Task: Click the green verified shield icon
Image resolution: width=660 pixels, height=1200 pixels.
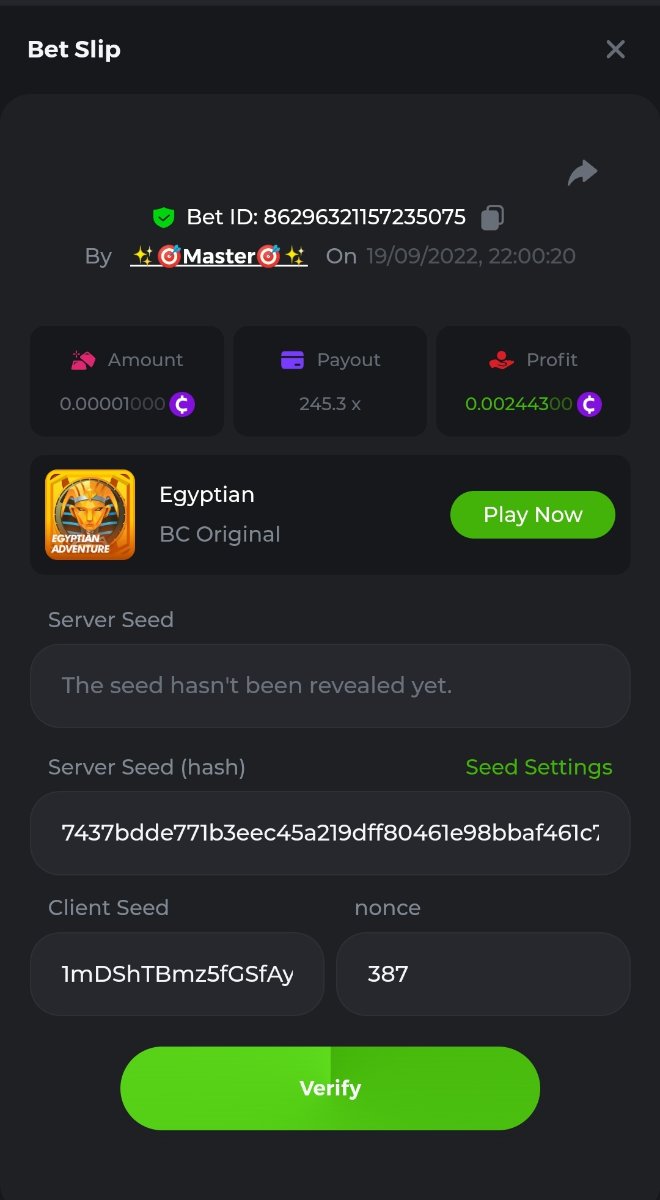Action: 163,217
